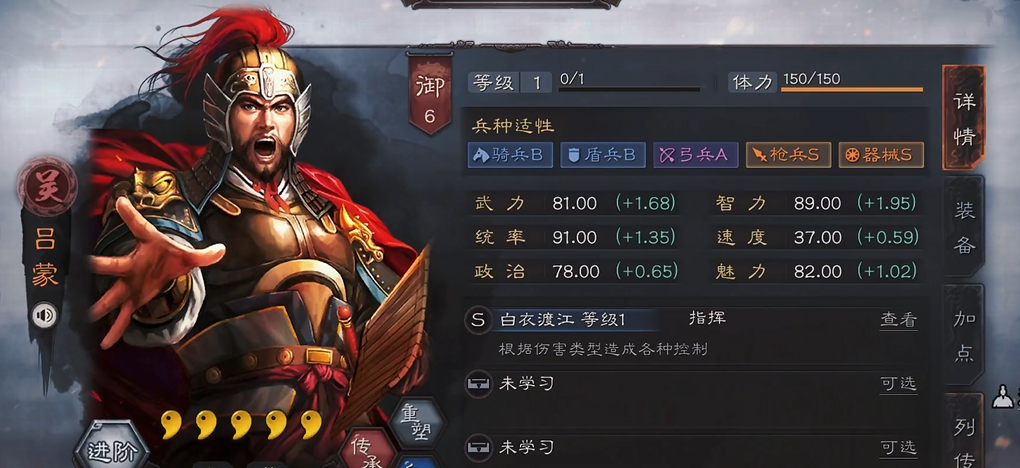Click the S rank skill icon

(x=478, y=320)
